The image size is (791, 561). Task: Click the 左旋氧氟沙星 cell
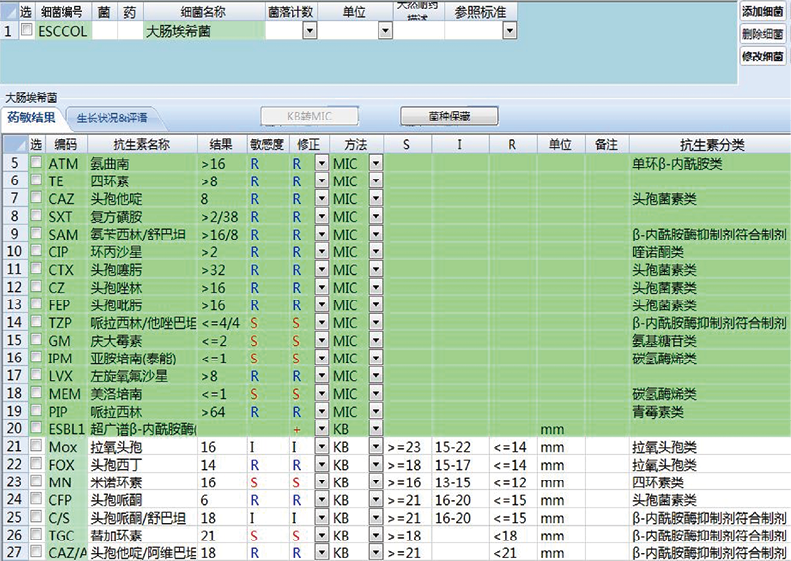[142, 376]
